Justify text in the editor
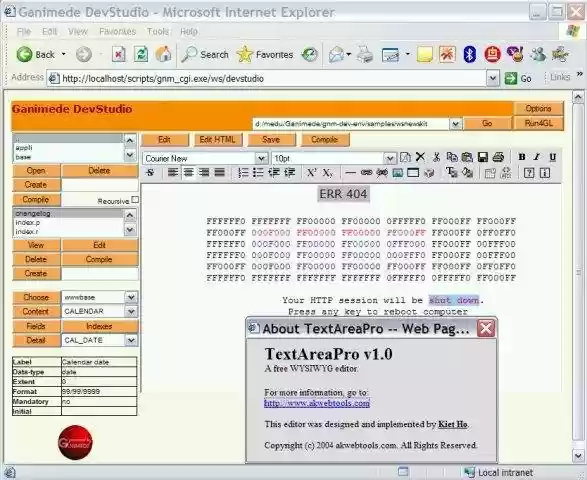Screen dimensions: 587x480 pyautogui.click(x=220, y=173)
